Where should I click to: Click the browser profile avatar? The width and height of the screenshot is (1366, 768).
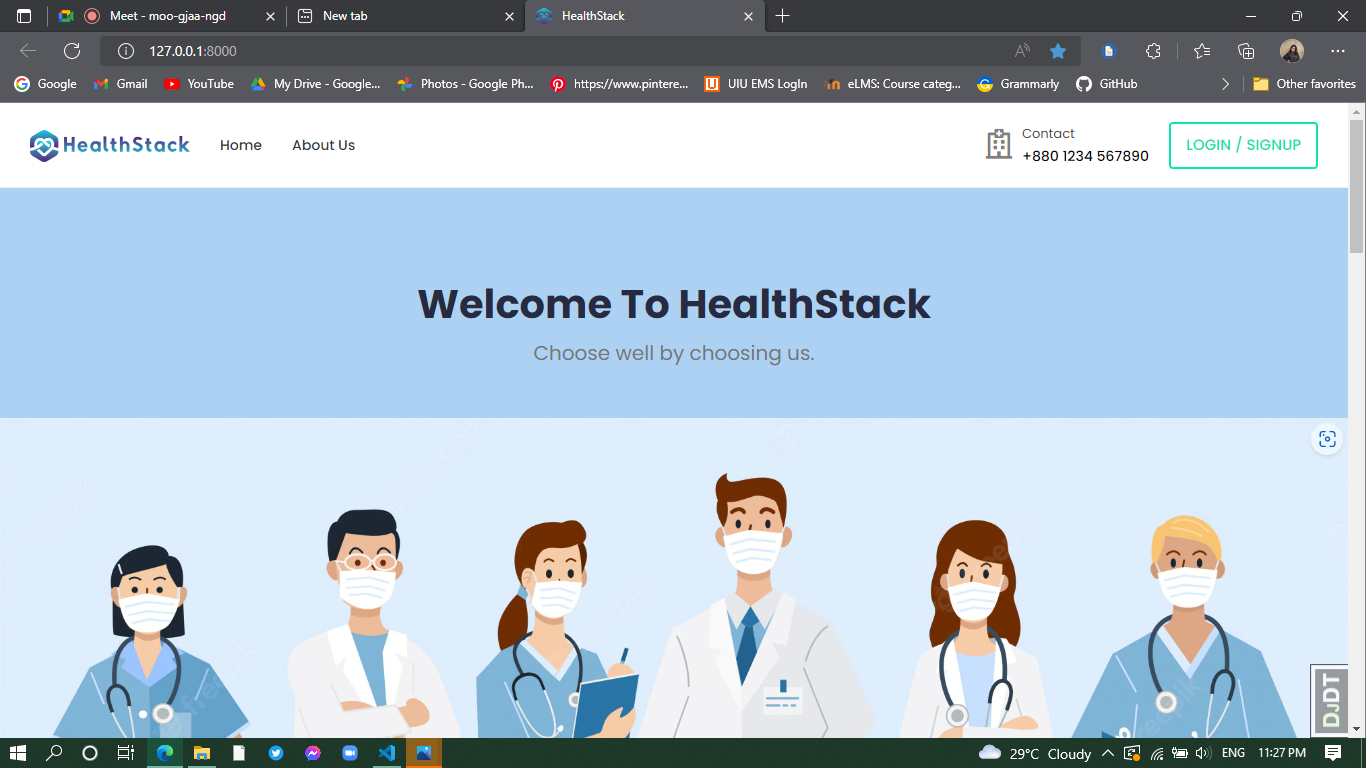(x=1292, y=50)
